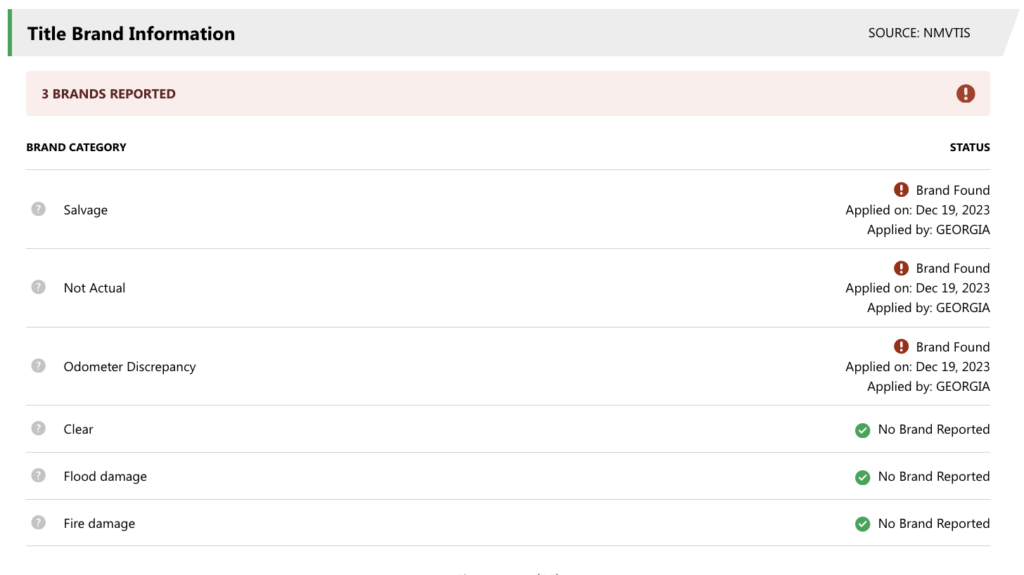Select the Salvage brand category label
The height and width of the screenshot is (575, 1024).
(86, 210)
